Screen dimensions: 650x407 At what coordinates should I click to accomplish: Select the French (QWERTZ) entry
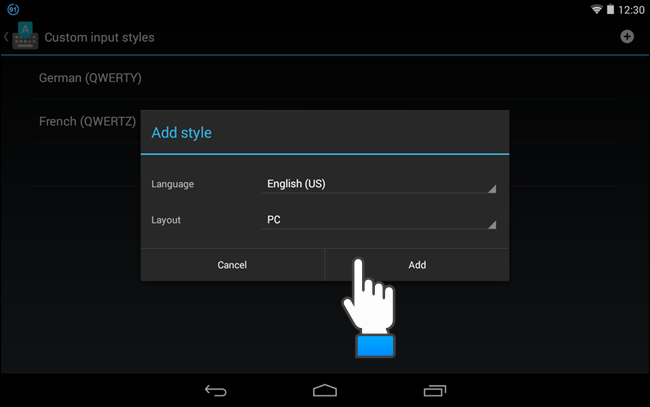(x=87, y=121)
